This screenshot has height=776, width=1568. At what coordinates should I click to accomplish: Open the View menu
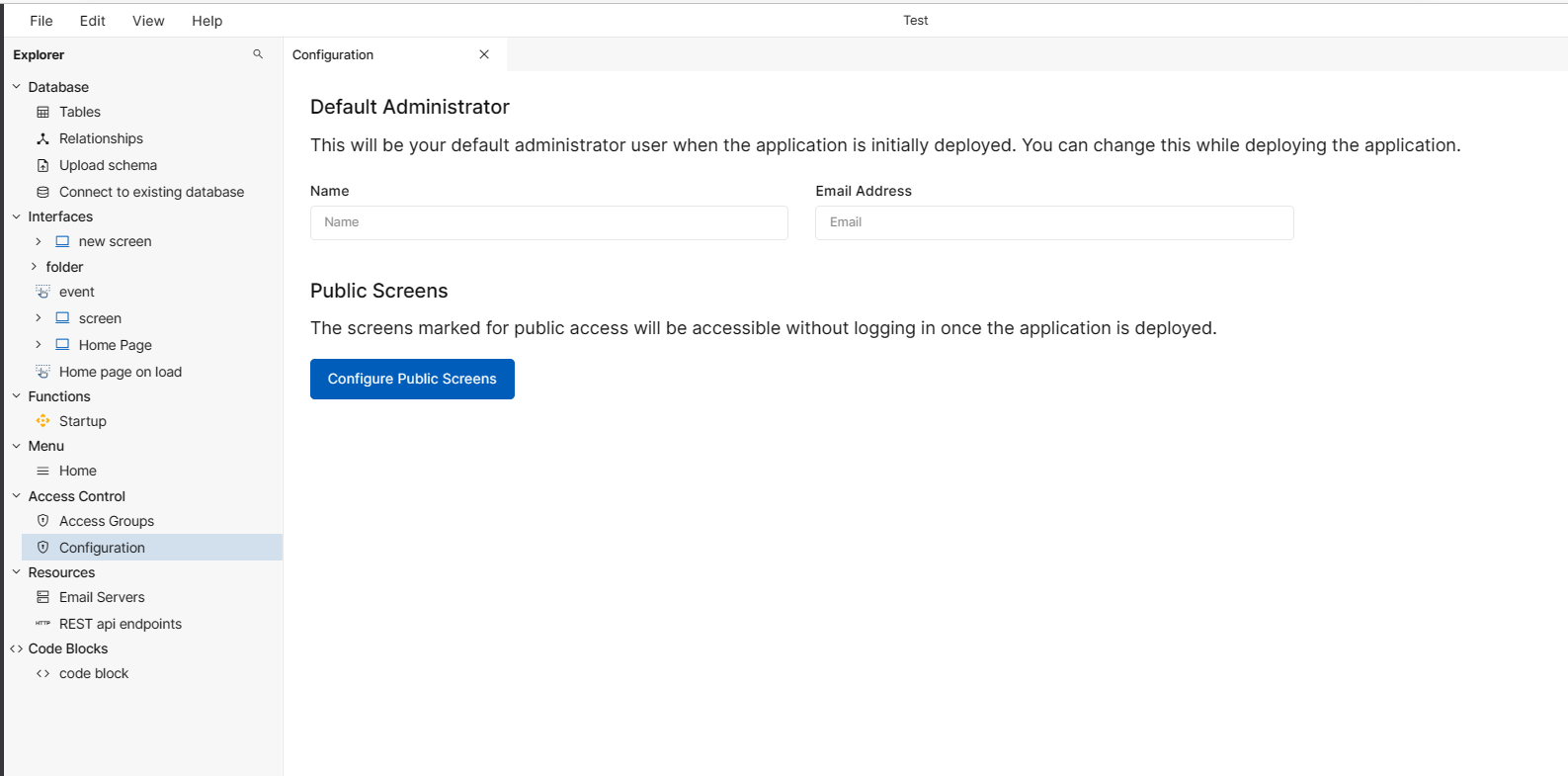148,21
